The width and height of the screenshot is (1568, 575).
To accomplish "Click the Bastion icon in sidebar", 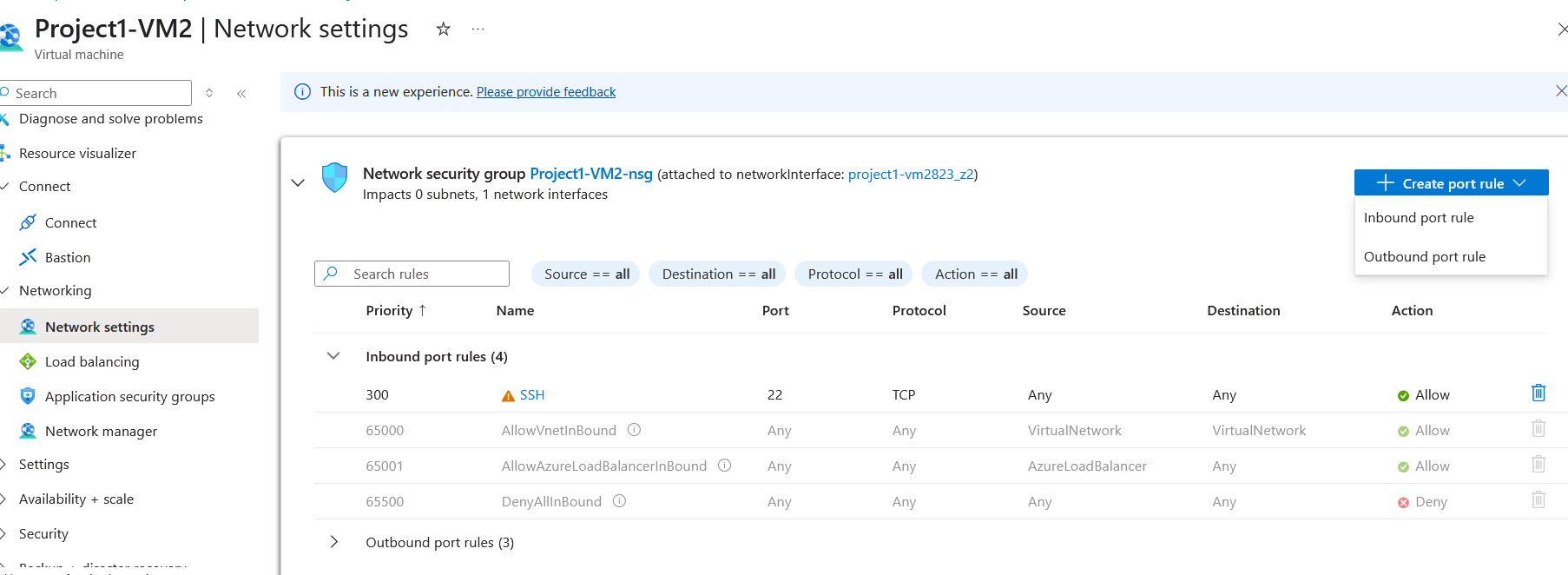I will click(x=28, y=257).
